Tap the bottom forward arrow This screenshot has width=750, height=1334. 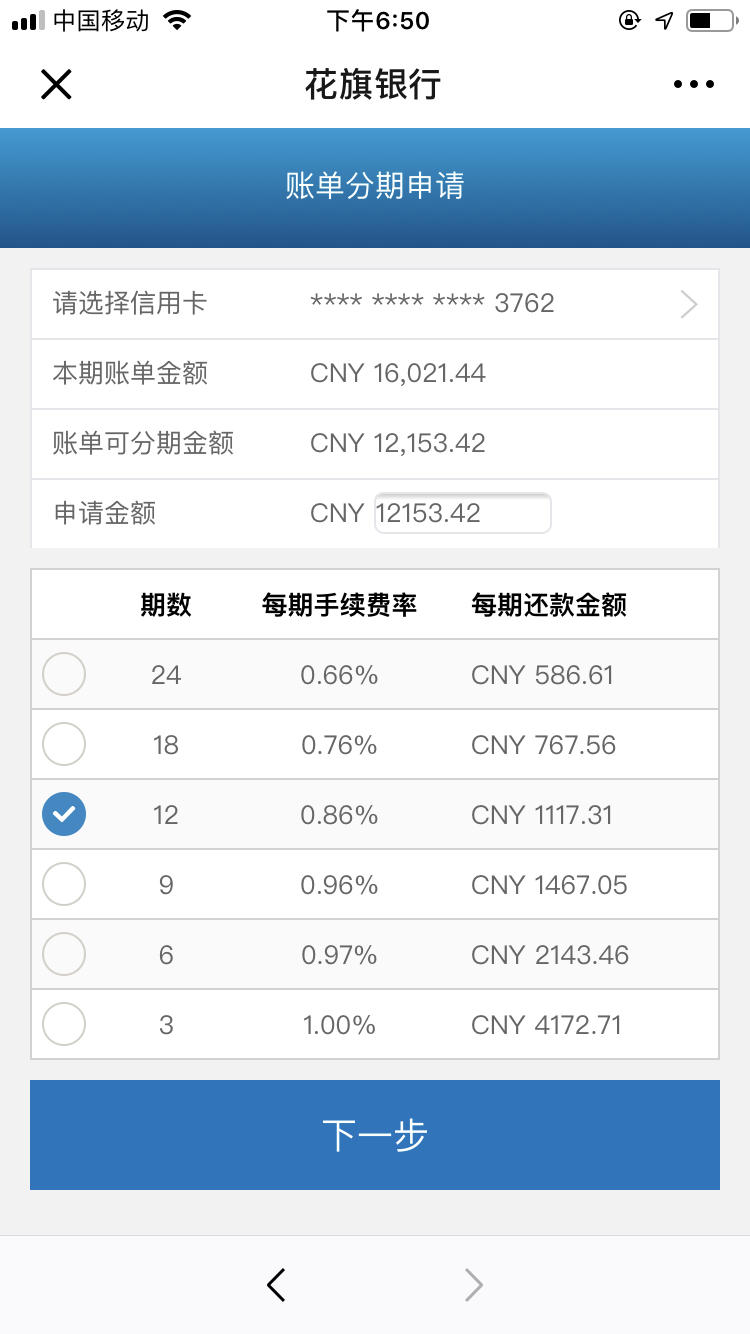coord(474,1285)
